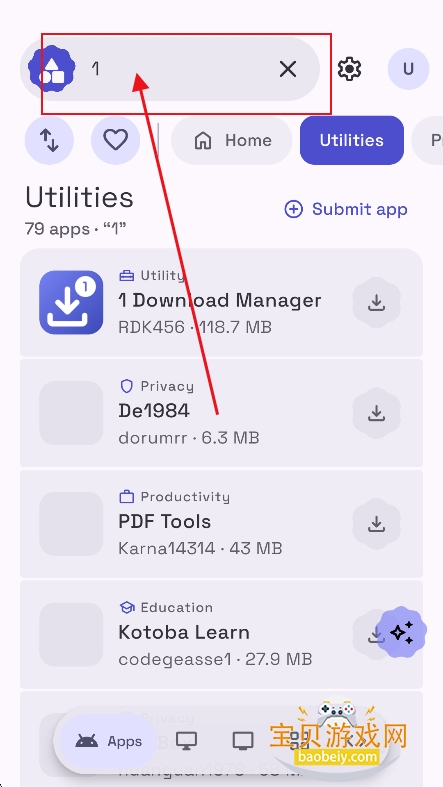Tap the Kotoba Learn placeholder thumbnail

click(71, 634)
